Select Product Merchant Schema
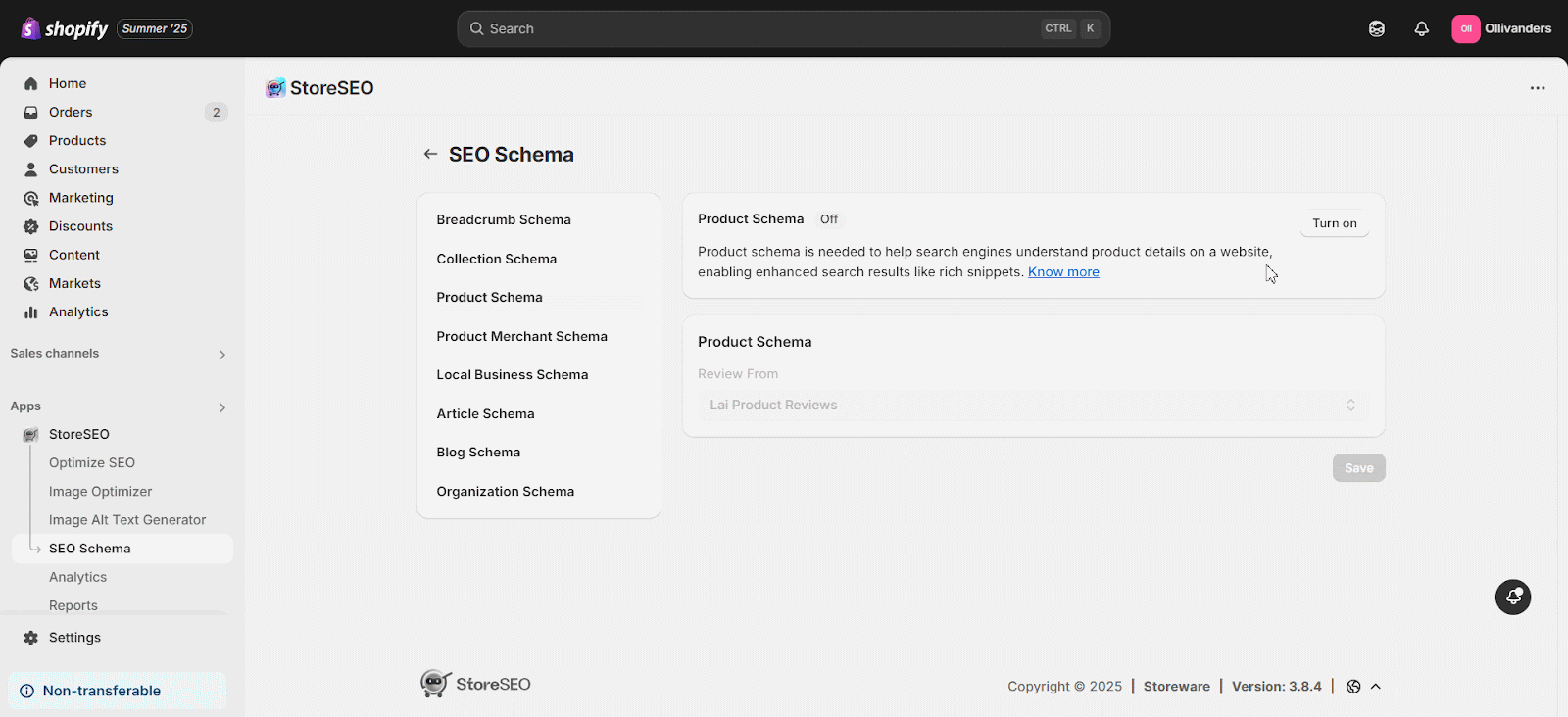1568x717 pixels. [x=522, y=337]
